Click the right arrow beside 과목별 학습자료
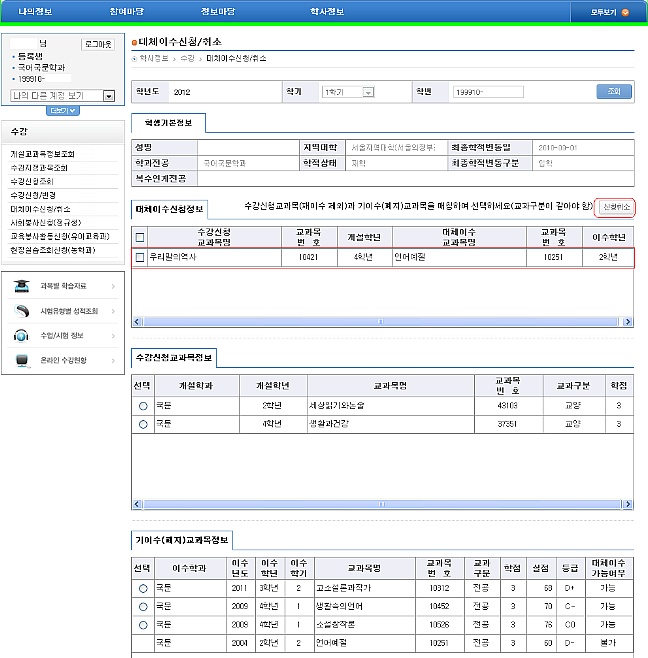This screenshot has height=658, width=648. pos(112,287)
